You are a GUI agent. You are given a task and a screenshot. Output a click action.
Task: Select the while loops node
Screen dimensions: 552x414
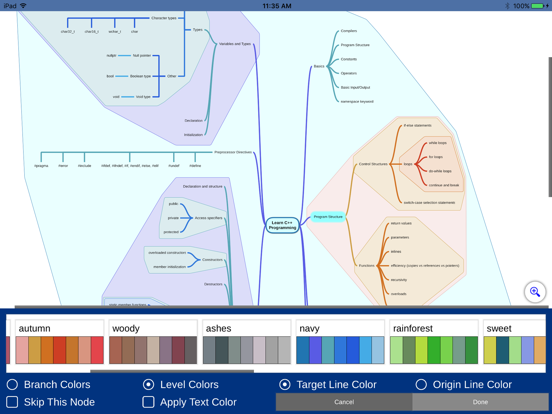tap(438, 143)
